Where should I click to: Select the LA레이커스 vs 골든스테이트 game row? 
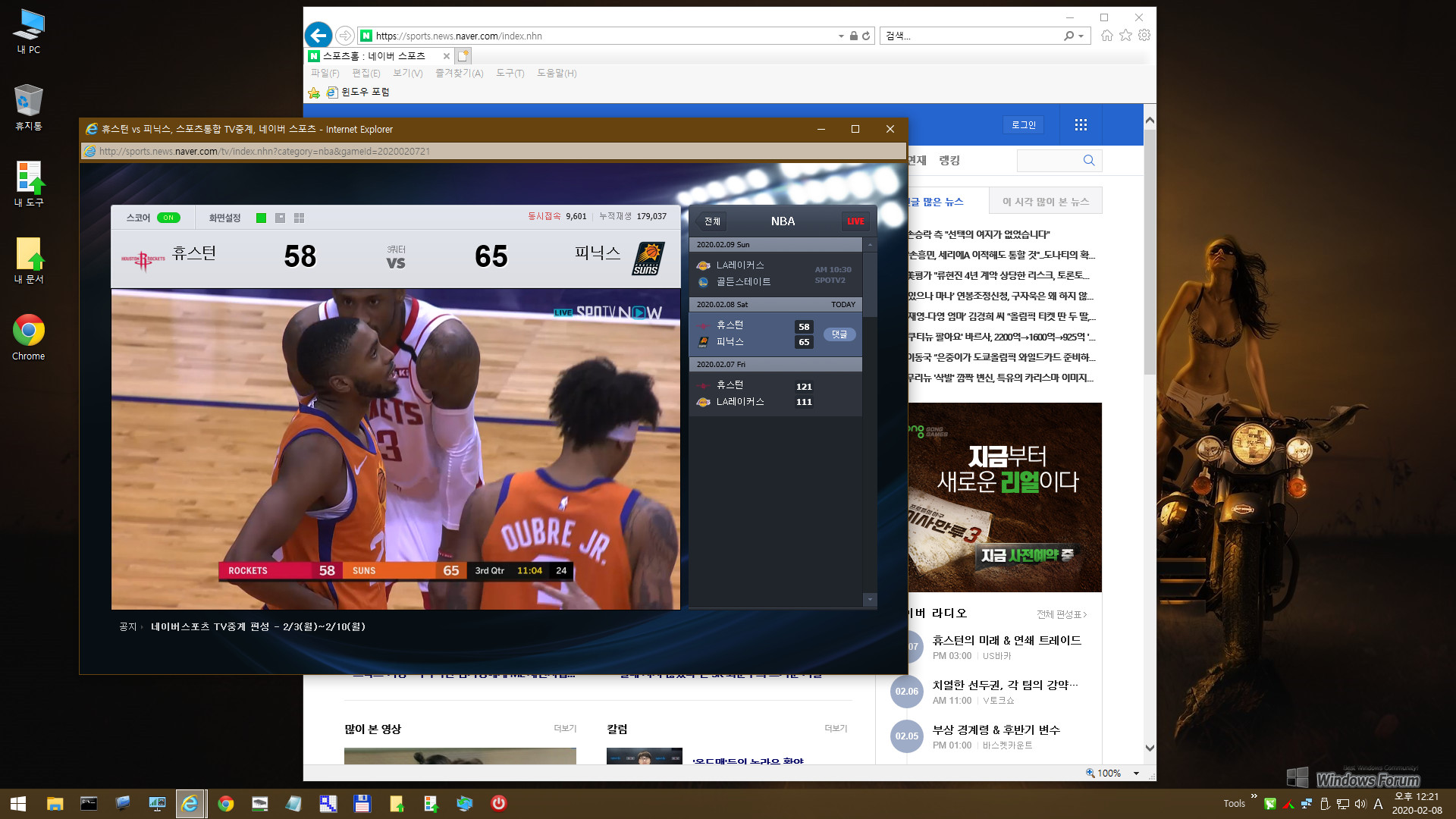775,274
